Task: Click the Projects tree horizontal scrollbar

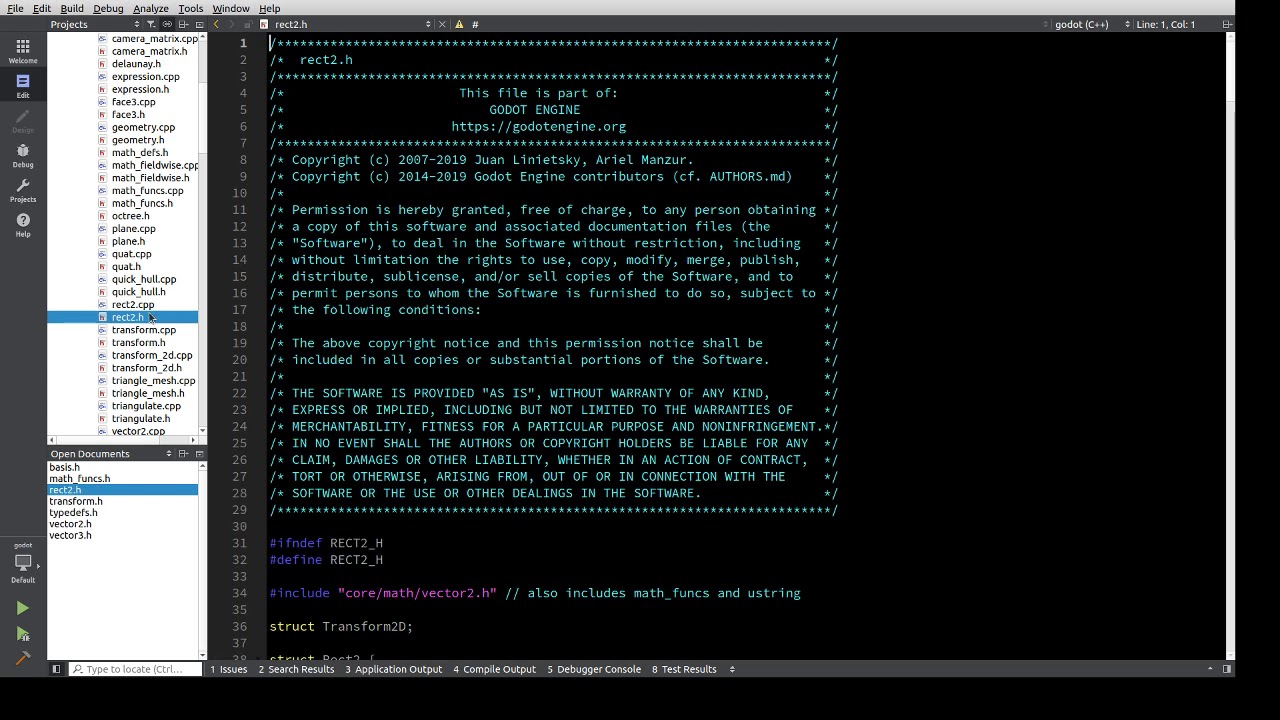Action: 123,440
